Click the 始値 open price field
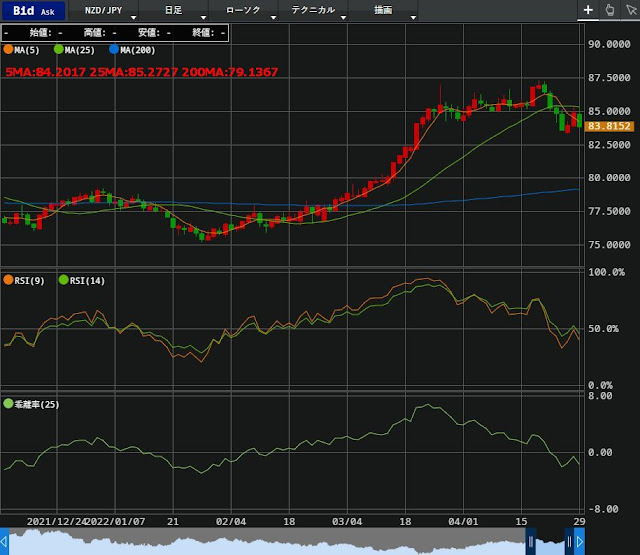Image resolution: width=640 pixels, height=555 pixels. [46, 33]
